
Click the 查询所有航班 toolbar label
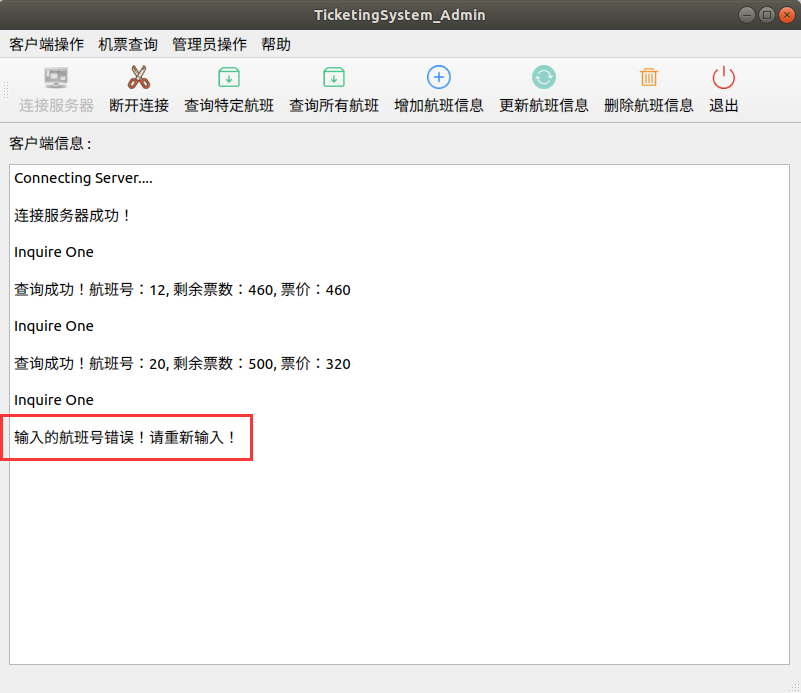tap(334, 105)
